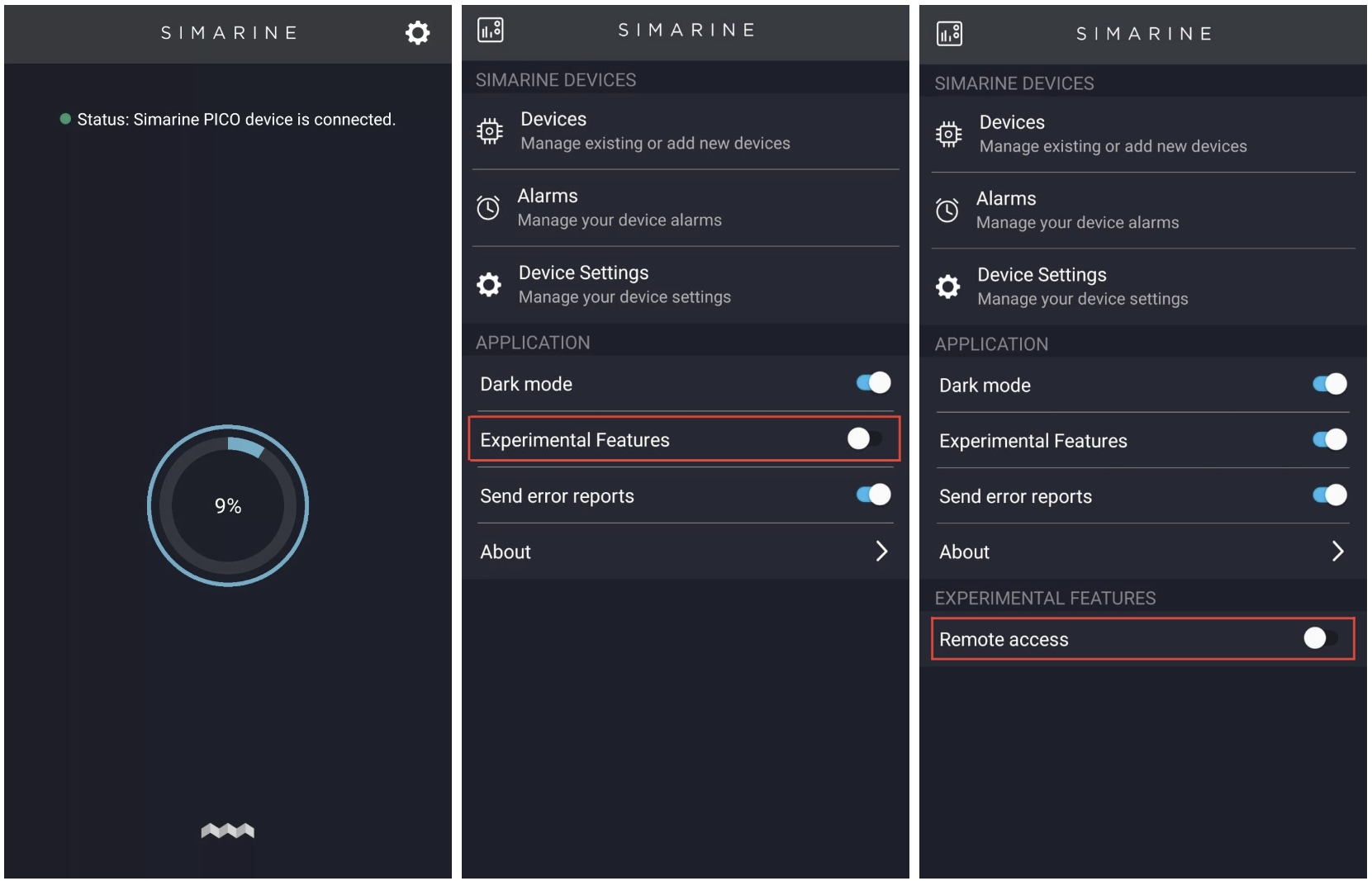This screenshot has width=1372, height=881.
Task: Click the Device Settings gear icon on the Remote access screen
Action: (x=947, y=287)
